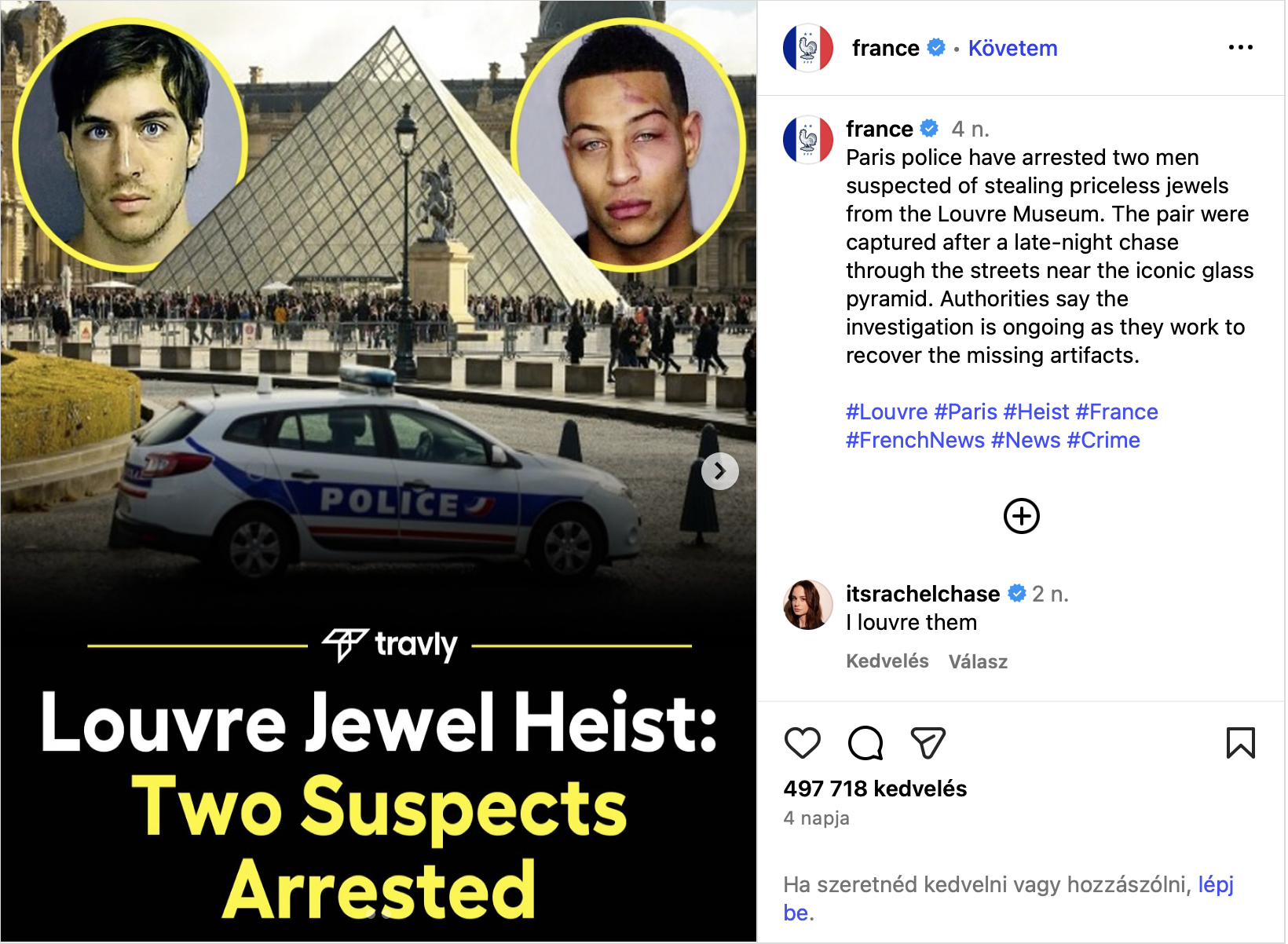
Task: Load more comments plus circle
Action: pyautogui.click(x=1021, y=516)
